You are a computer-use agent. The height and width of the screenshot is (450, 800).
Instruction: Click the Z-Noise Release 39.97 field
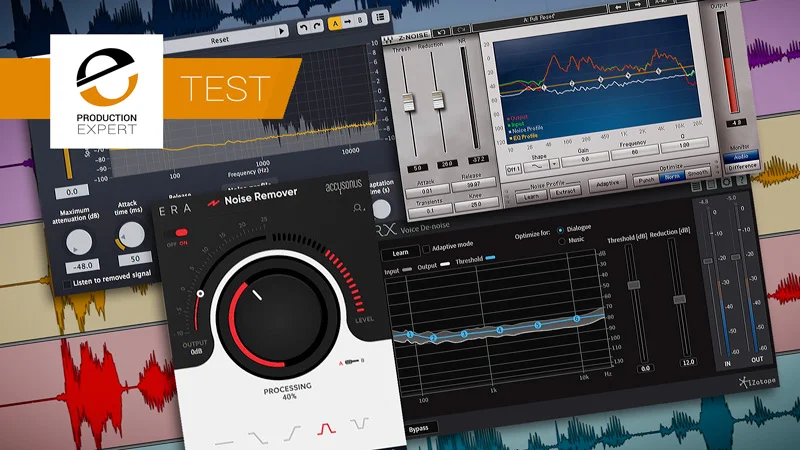474,184
